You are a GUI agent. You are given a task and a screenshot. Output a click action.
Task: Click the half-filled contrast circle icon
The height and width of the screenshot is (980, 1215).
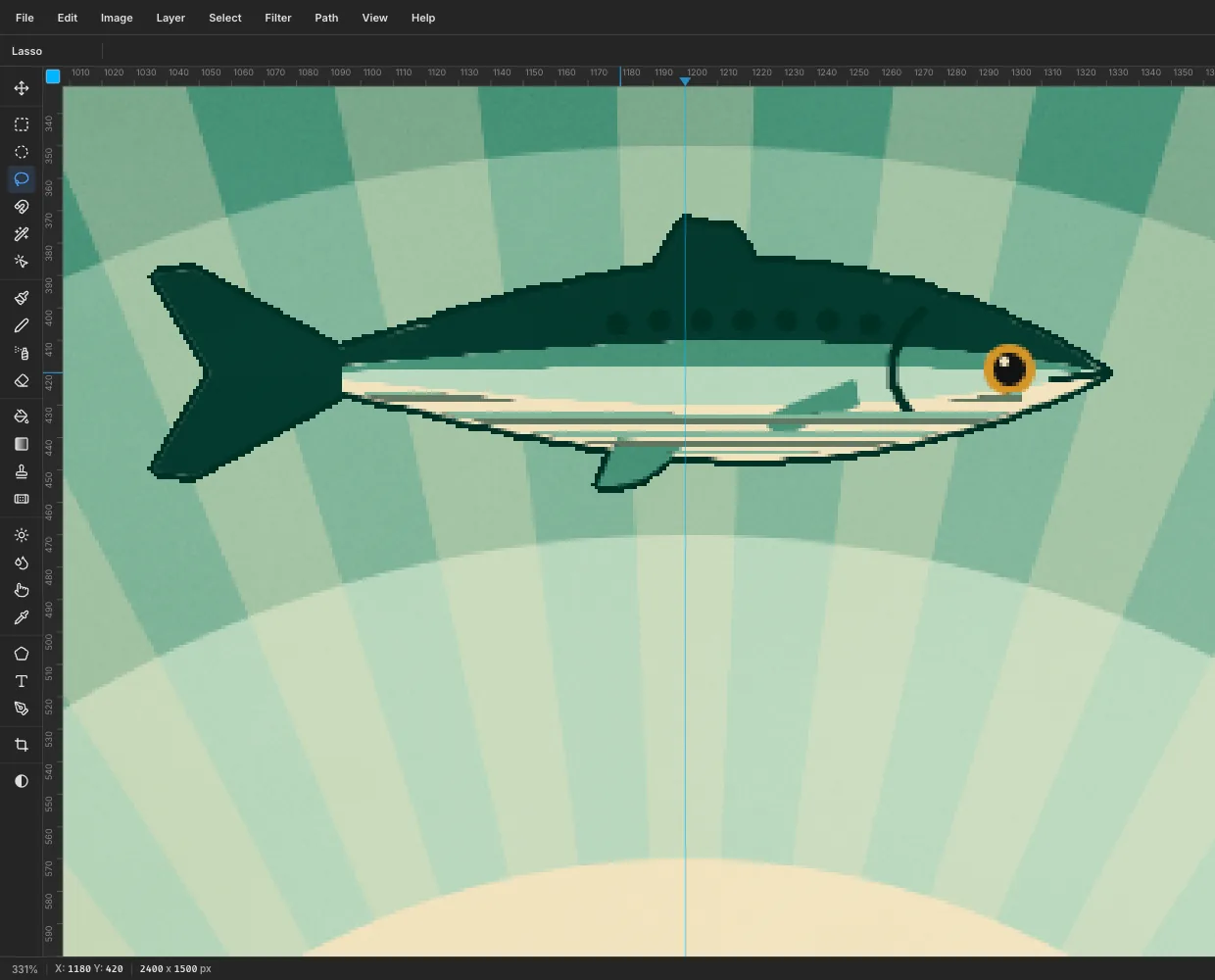tap(22, 781)
